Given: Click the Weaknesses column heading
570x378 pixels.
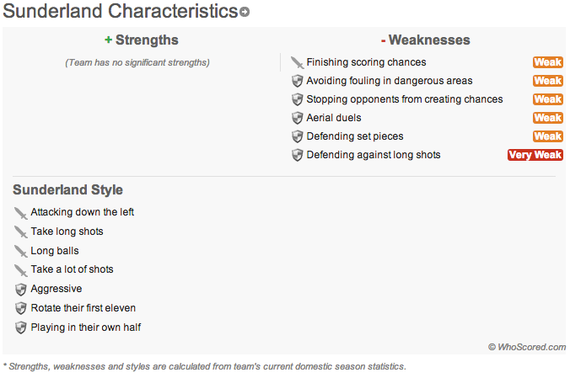Looking at the screenshot, I should [425, 40].
